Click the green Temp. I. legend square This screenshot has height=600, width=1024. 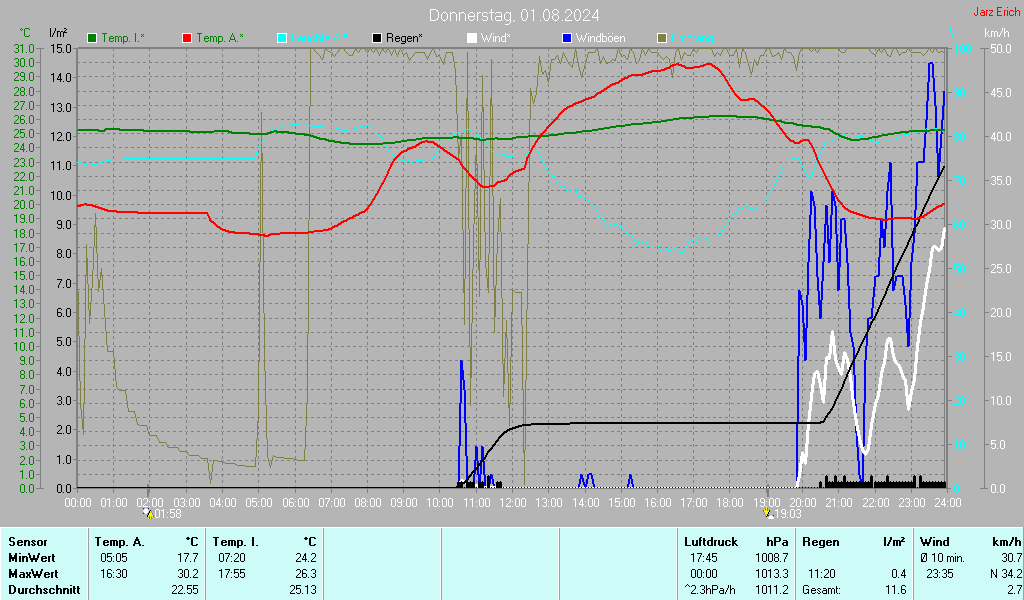[92, 38]
